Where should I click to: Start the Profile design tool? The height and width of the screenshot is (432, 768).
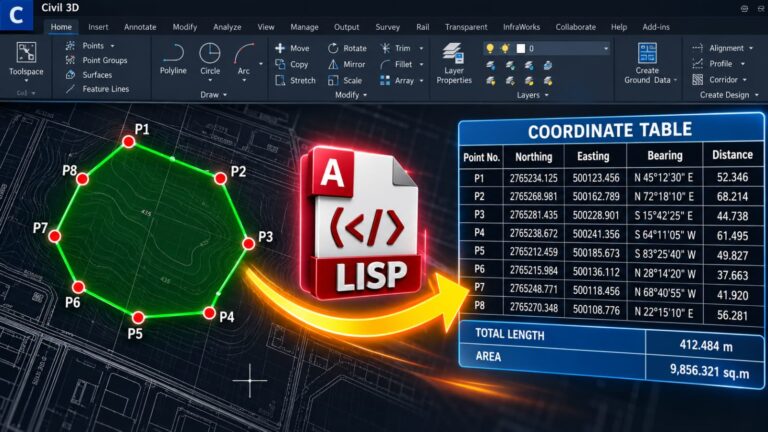[x=713, y=64]
